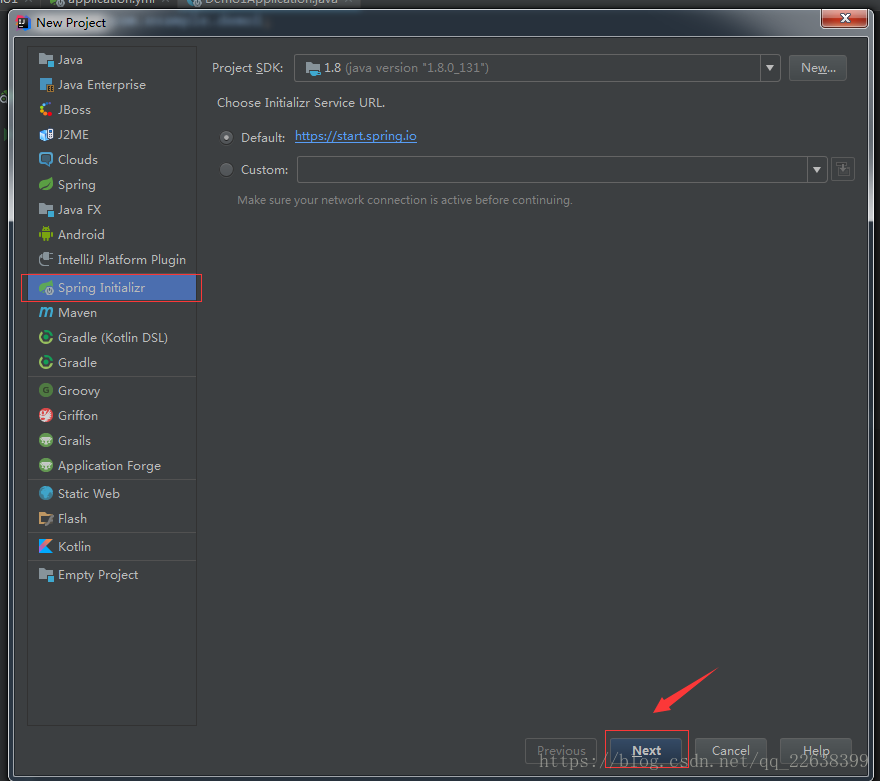Select the Static Web text label

89,494
